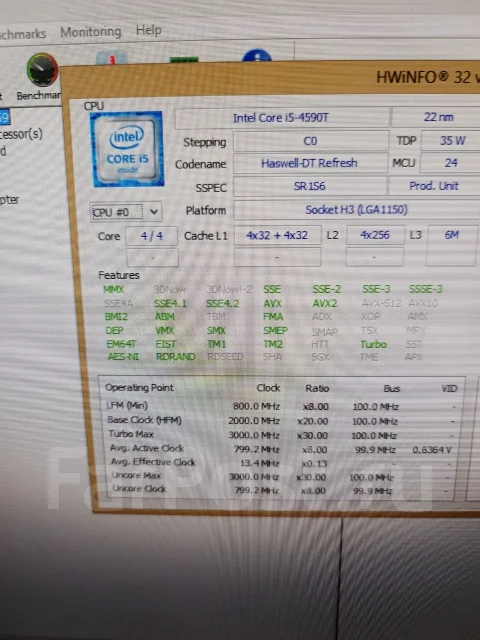Click the 22 nm process field
480x640 pixels.
click(436, 118)
